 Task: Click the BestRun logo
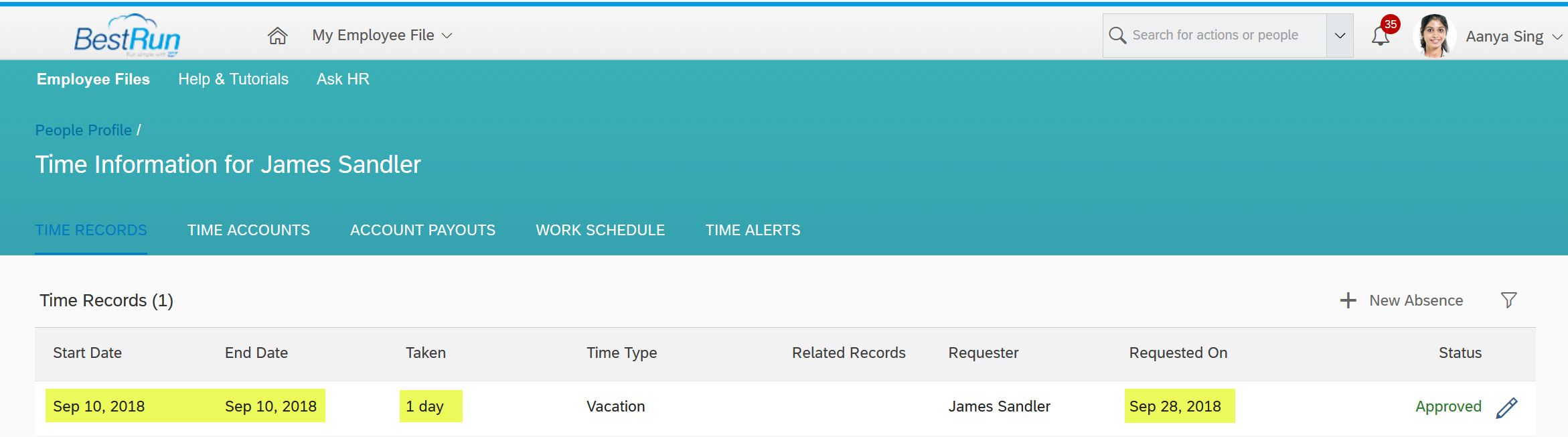click(127, 36)
